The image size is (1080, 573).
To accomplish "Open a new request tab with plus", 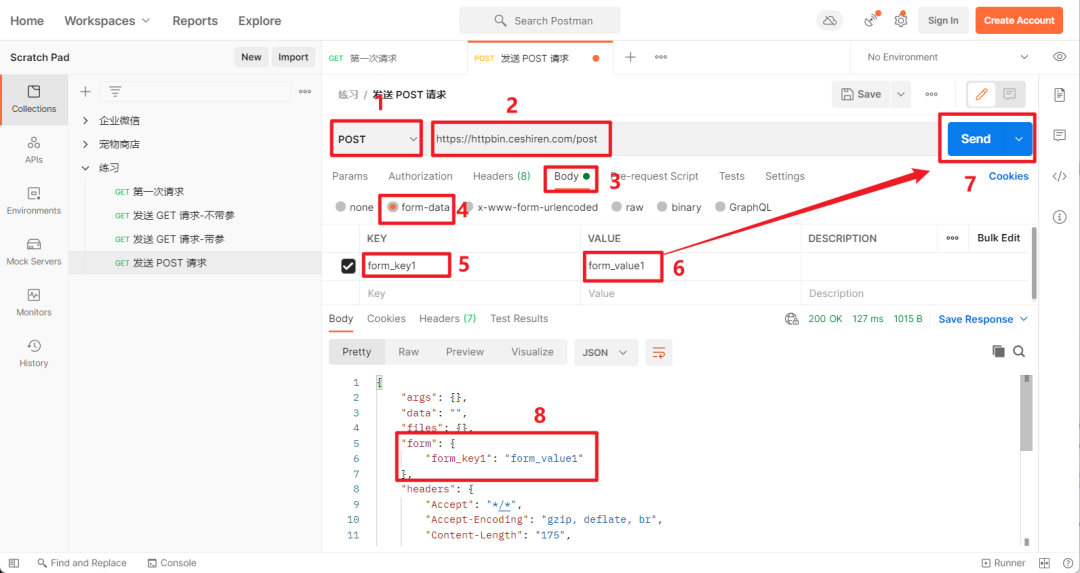I will point(630,57).
